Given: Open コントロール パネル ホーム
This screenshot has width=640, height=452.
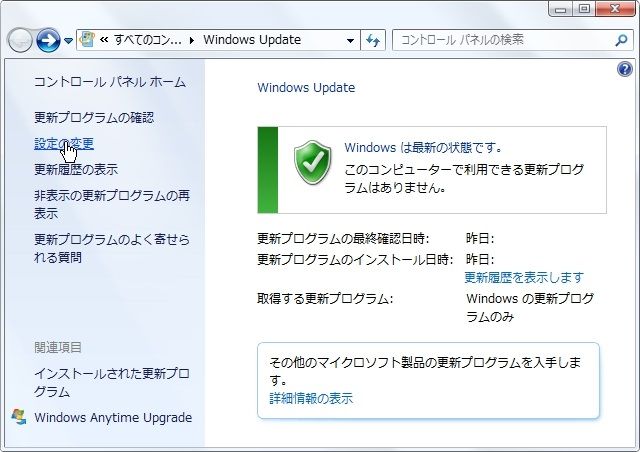Looking at the screenshot, I should pos(110,82).
